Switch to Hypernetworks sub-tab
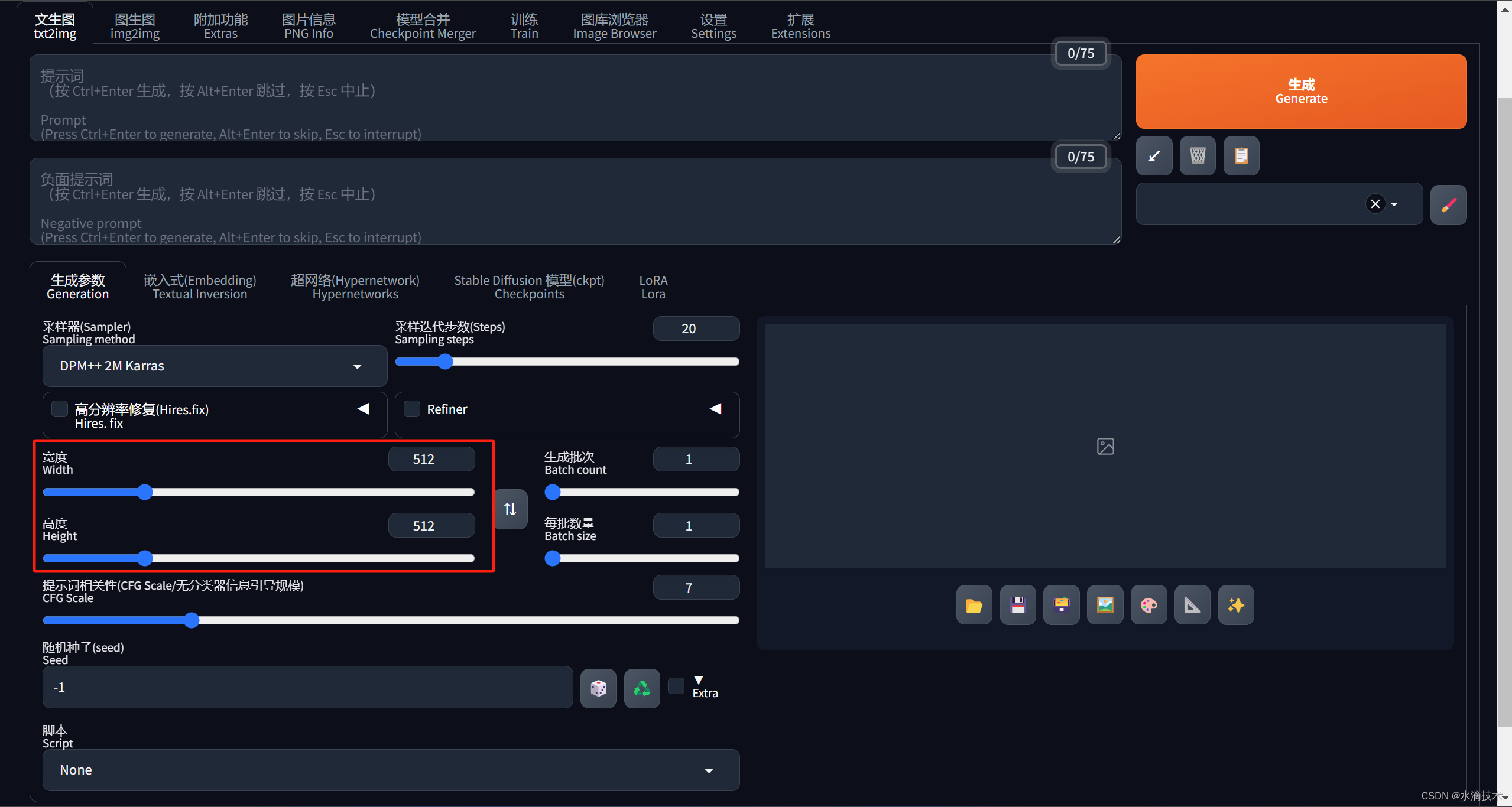 (x=355, y=287)
